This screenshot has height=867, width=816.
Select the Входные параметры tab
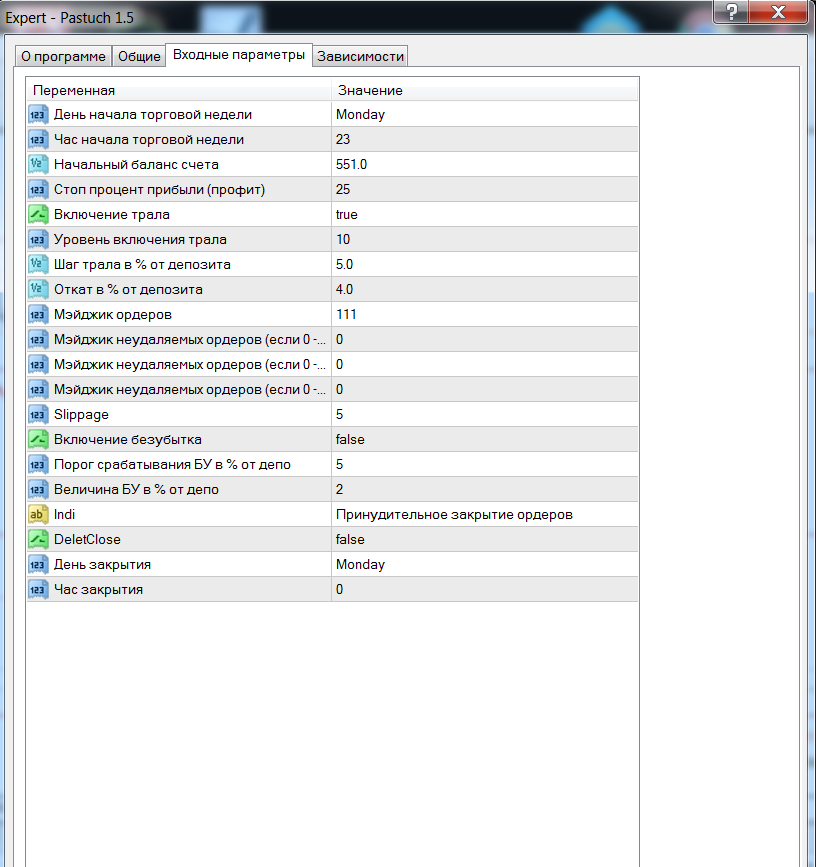click(x=239, y=55)
